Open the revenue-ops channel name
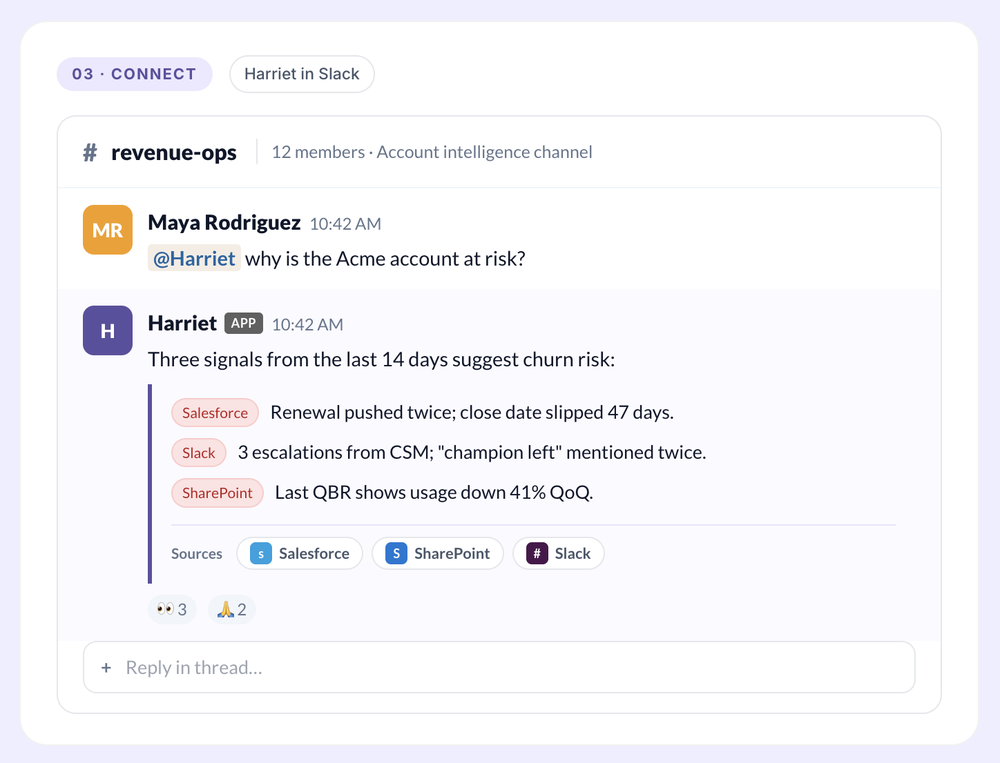 coord(173,152)
